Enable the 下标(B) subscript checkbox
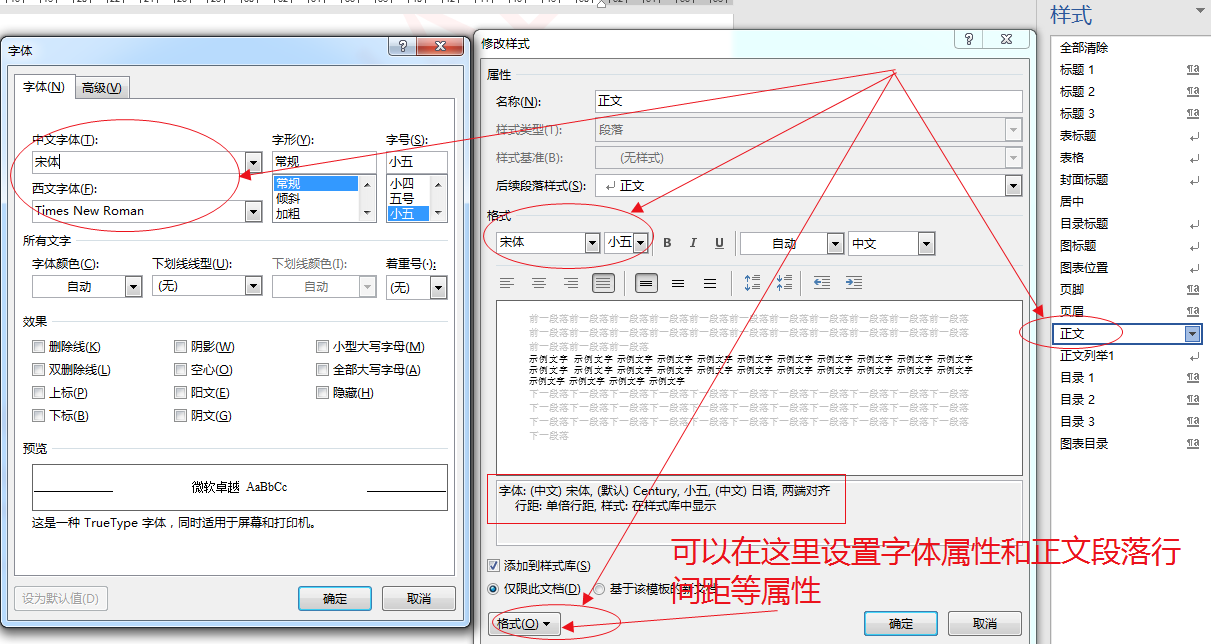This screenshot has width=1211, height=644. pyautogui.click(x=39, y=416)
